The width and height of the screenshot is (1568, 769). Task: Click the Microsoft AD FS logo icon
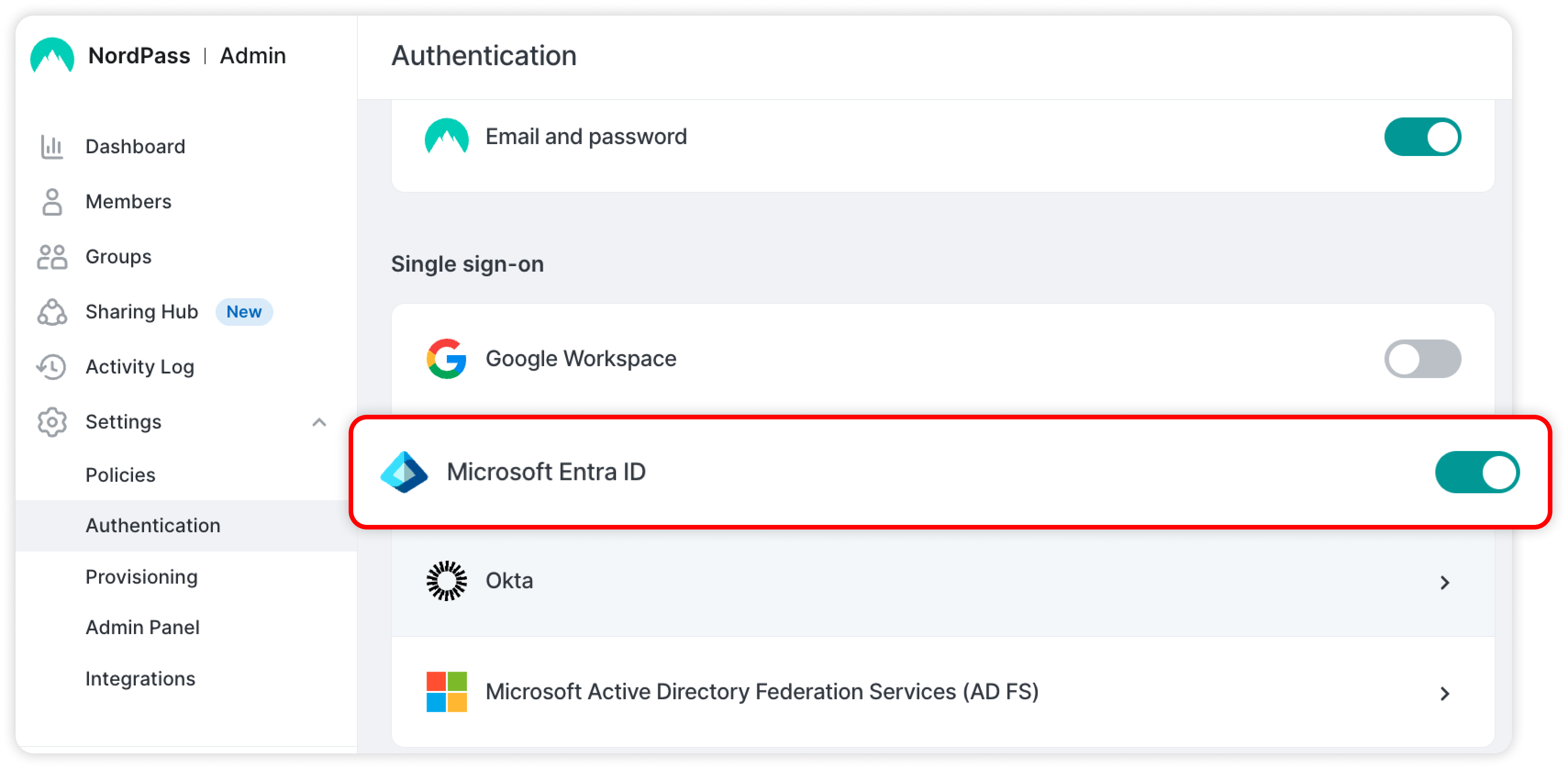[447, 691]
